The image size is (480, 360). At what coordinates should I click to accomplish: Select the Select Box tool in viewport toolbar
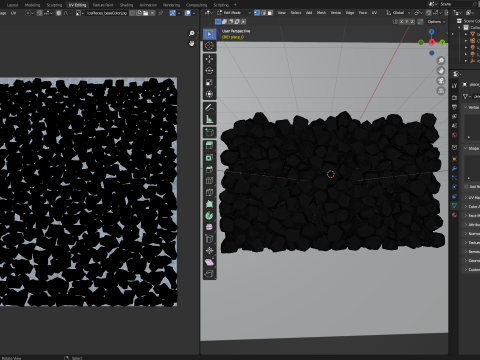click(209, 34)
